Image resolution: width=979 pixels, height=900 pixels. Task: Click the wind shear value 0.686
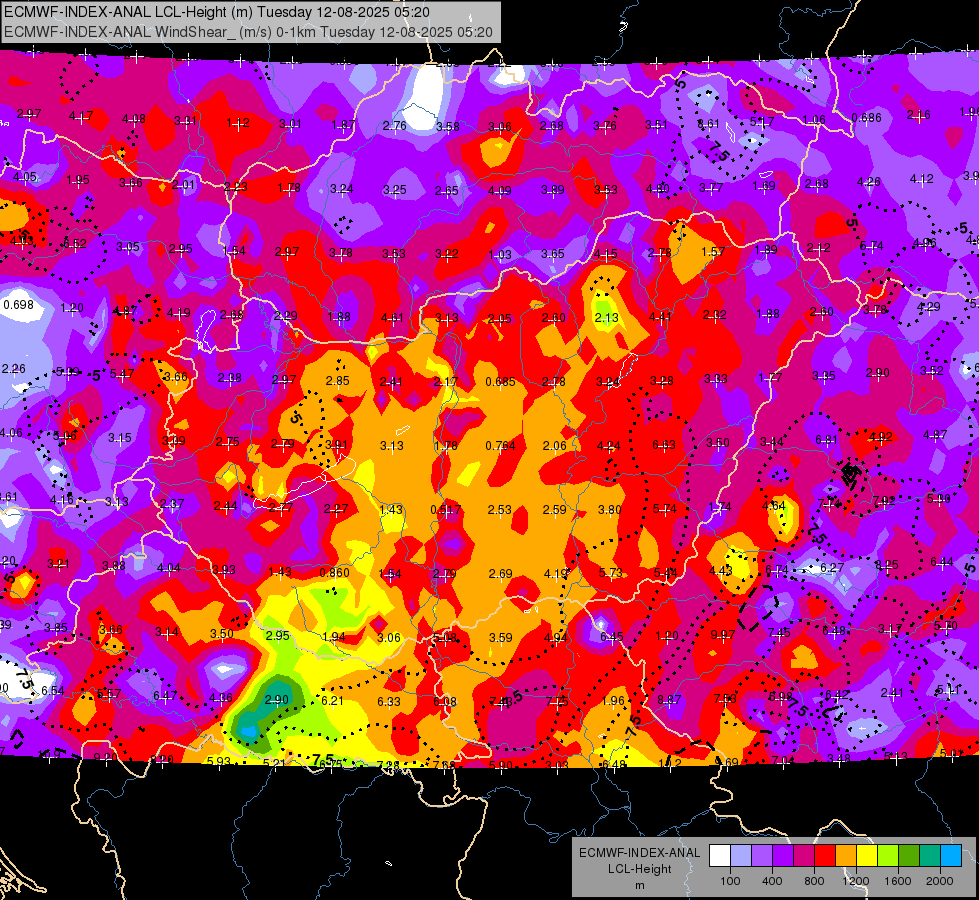pos(867,117)
